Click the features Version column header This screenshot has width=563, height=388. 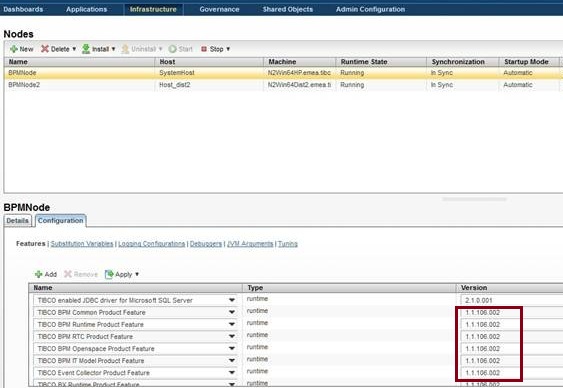point(510,288)
